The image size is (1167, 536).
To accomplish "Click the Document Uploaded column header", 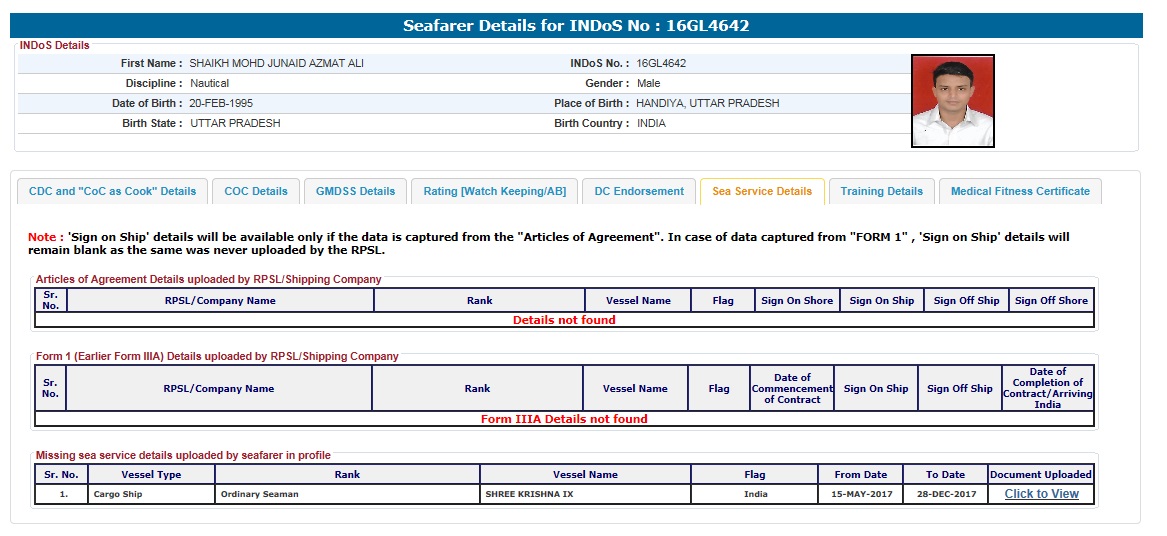I will point(1041,474).
